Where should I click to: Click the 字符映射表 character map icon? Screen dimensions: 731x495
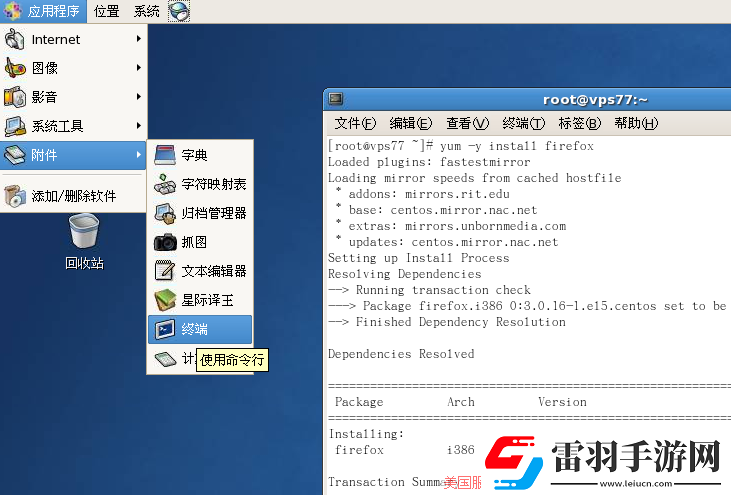click(165, 184)
